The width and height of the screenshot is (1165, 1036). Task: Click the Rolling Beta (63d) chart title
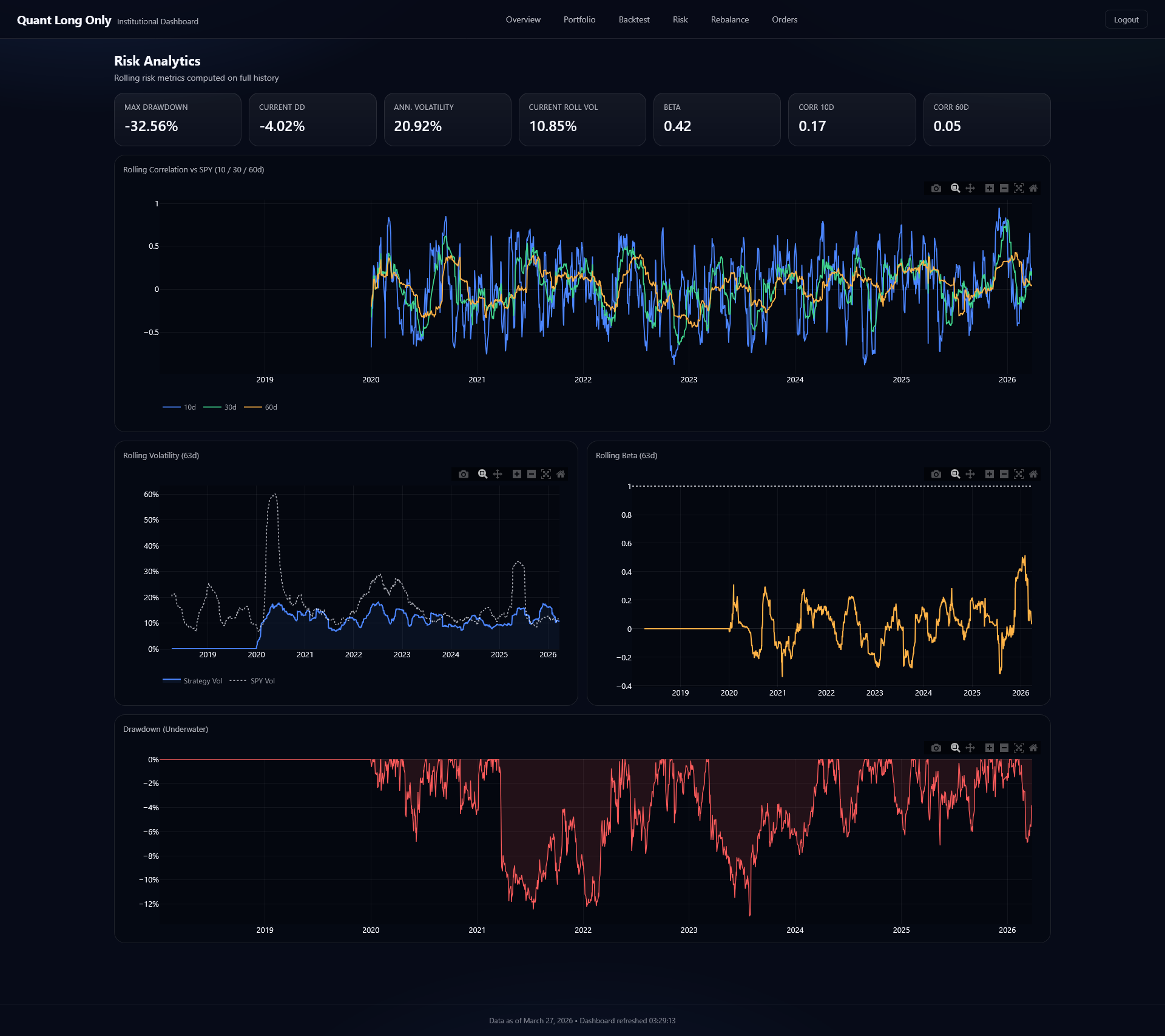626,456
